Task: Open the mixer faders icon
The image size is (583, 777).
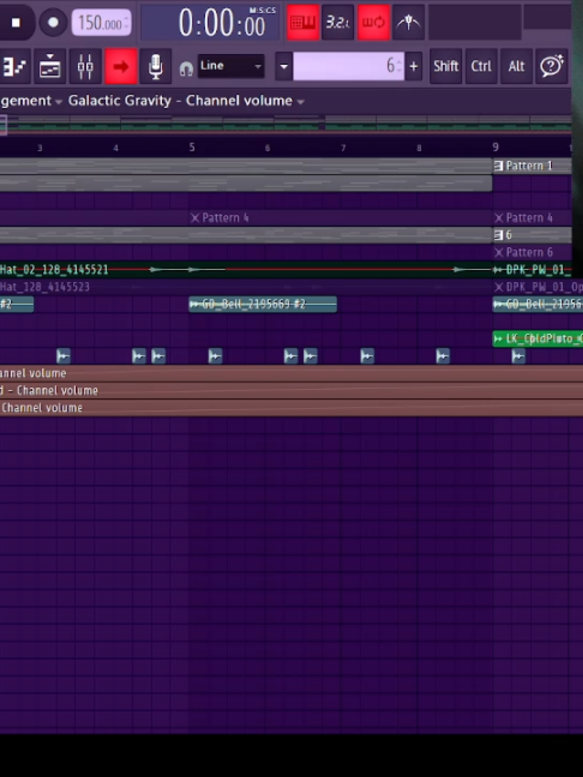Action: coord(85,66)
